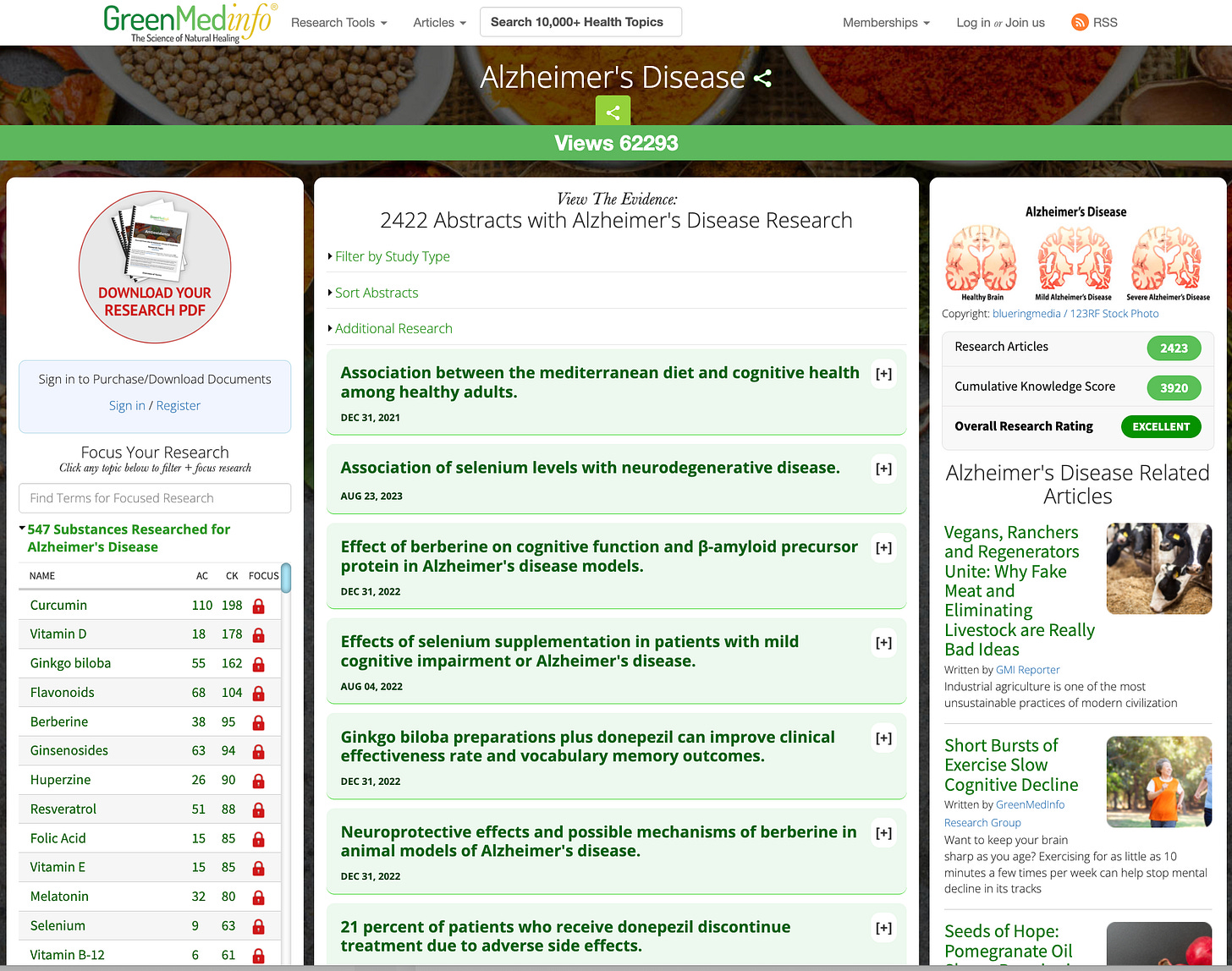Viewport: 1232px width, 971px height.
Task: Click the lock icon for Vitamin D
Action: tap(259, 634)
